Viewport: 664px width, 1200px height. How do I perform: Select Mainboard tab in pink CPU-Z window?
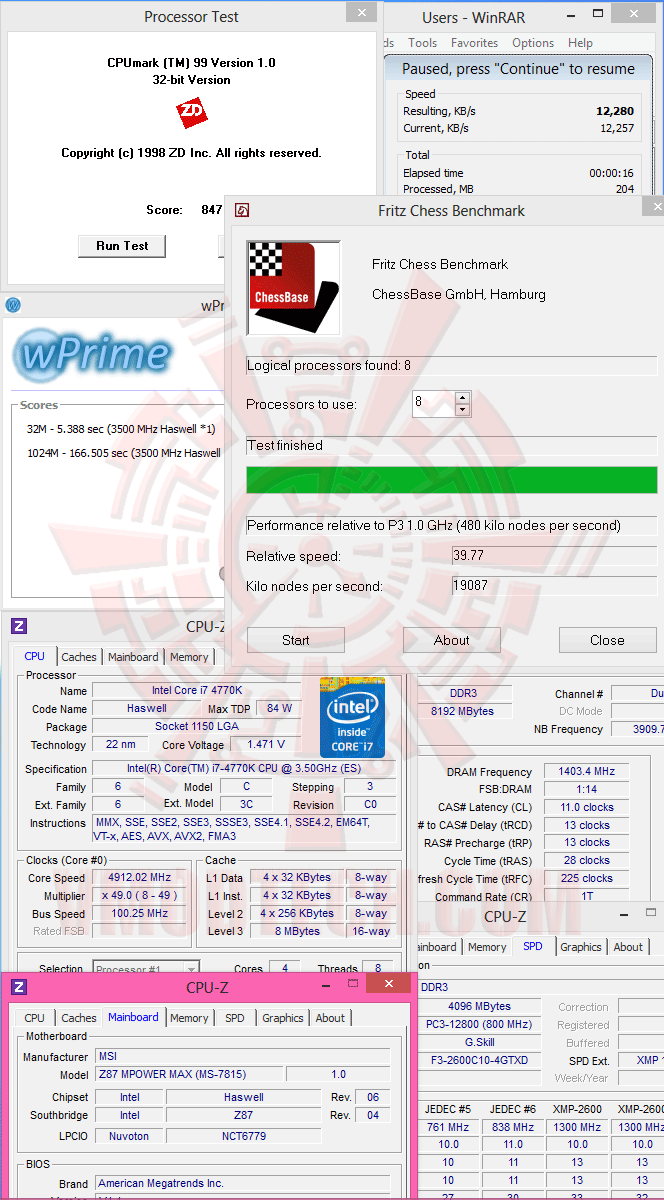point(133,1017)
